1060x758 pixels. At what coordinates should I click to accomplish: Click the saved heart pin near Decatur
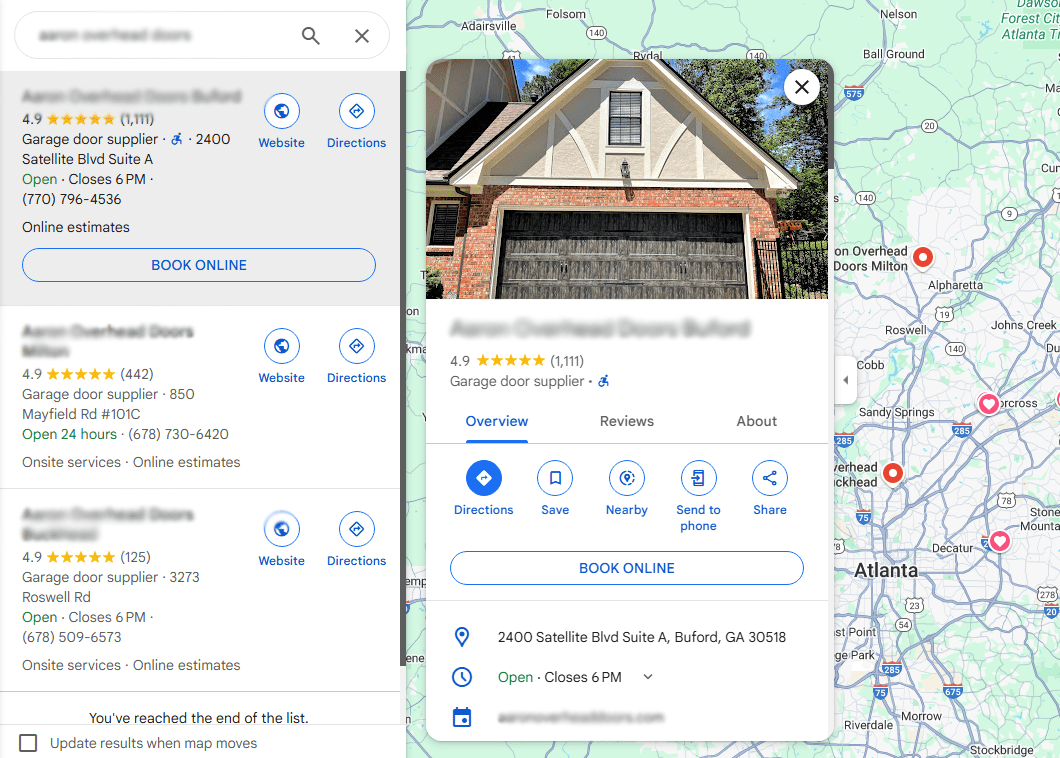[1000, 541]
